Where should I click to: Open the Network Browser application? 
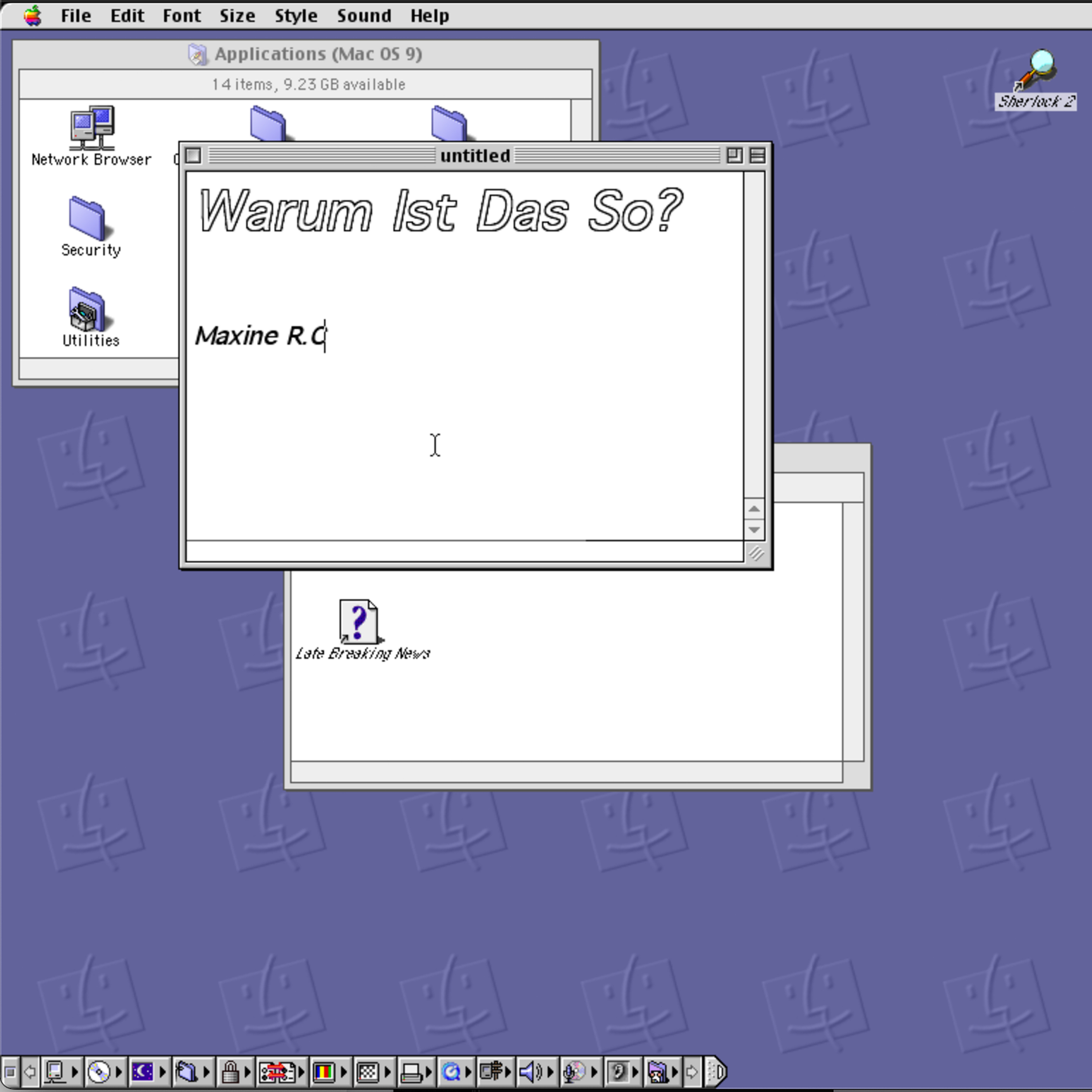click(92, 127)
